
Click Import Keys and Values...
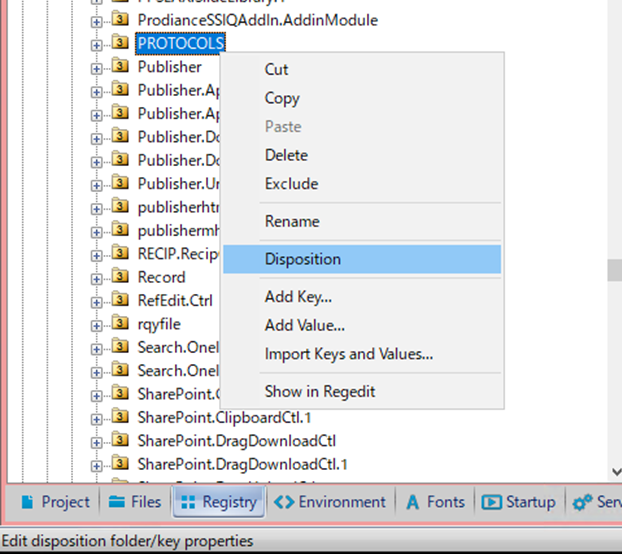[348, 354]
